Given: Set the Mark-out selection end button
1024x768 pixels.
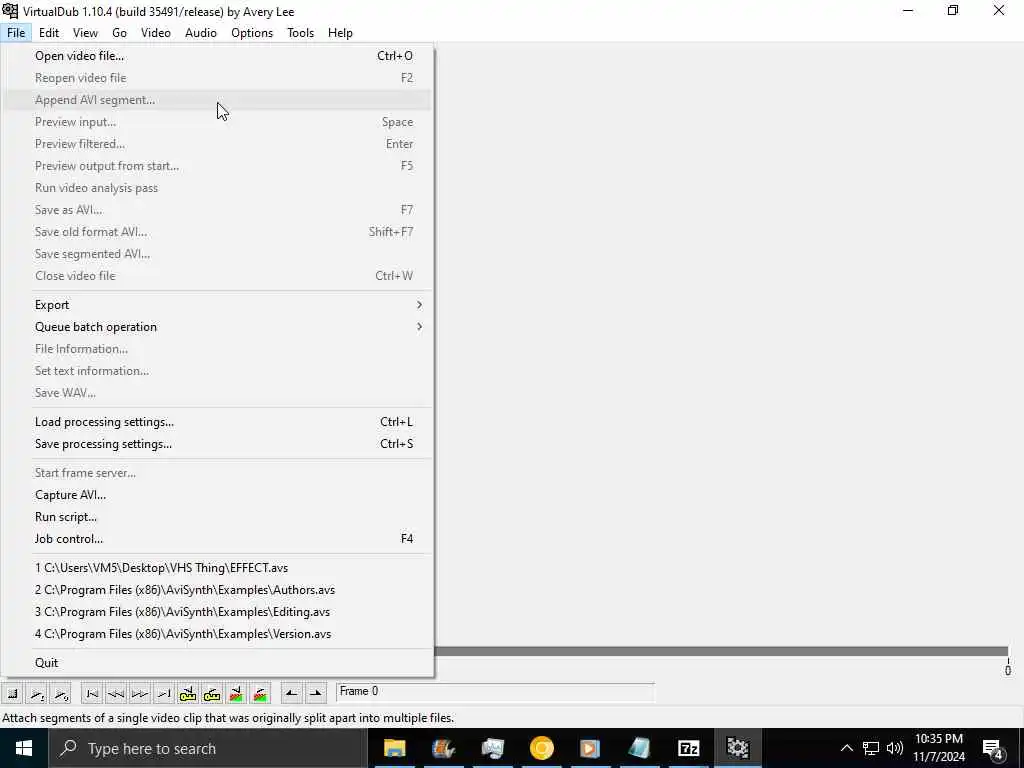Looking at the screenshot, I should (x=315, y=694).
